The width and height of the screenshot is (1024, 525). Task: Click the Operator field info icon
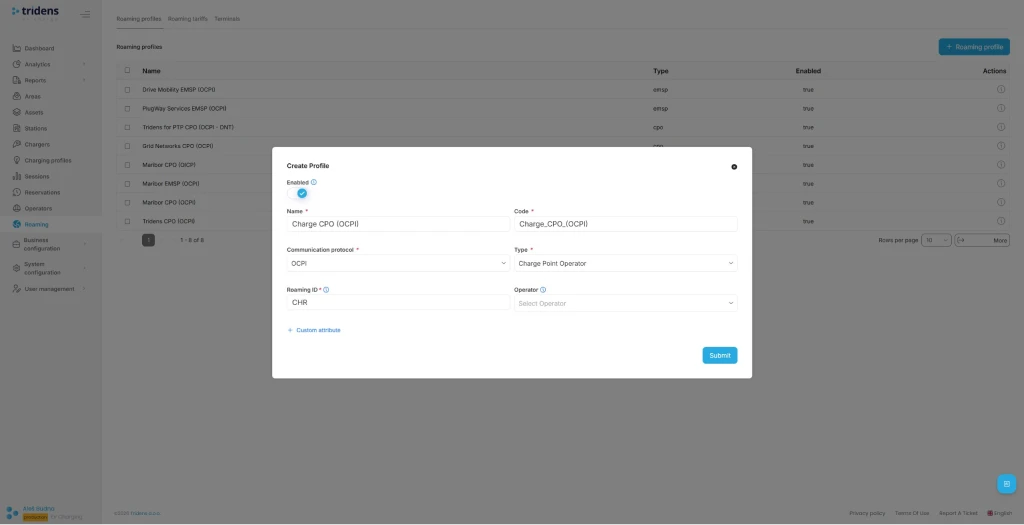[x=543, y=290]
